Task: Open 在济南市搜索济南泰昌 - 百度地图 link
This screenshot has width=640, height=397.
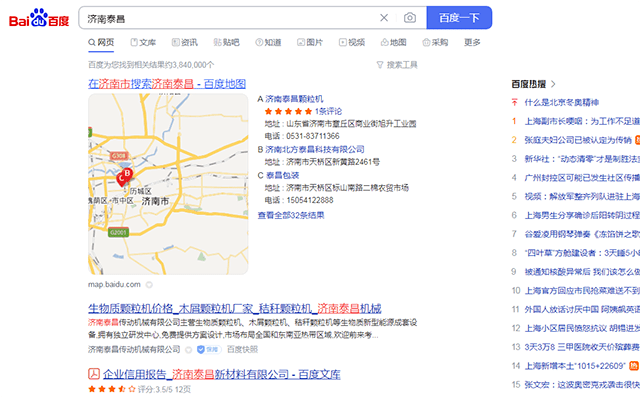Action: point(167,84)
